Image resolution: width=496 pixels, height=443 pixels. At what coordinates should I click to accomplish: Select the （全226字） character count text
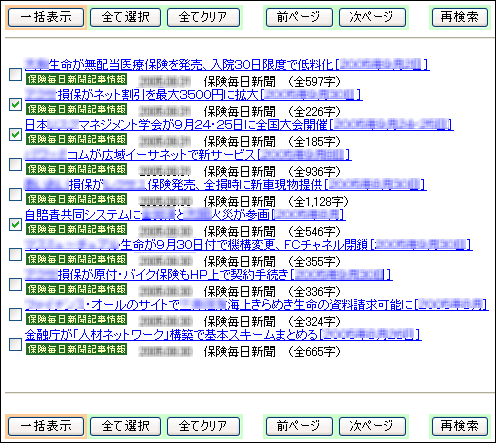pyautogui.click(x=314, y=112)
